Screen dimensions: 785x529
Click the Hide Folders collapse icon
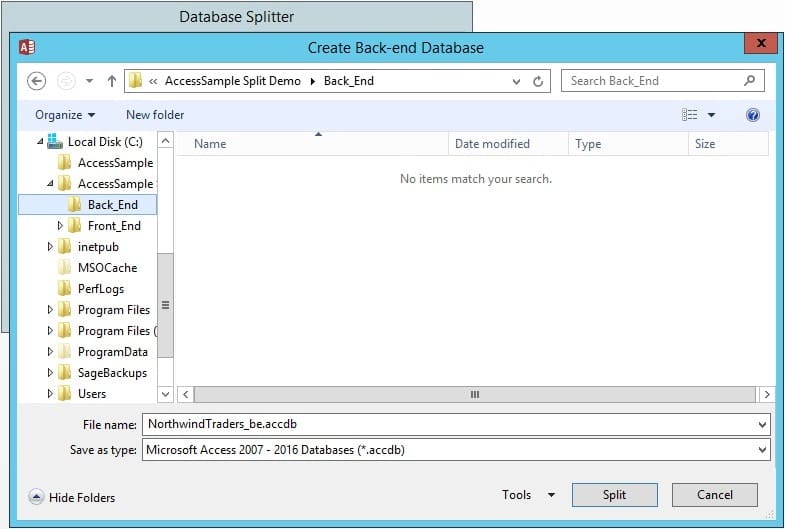(x=36, y=497)
